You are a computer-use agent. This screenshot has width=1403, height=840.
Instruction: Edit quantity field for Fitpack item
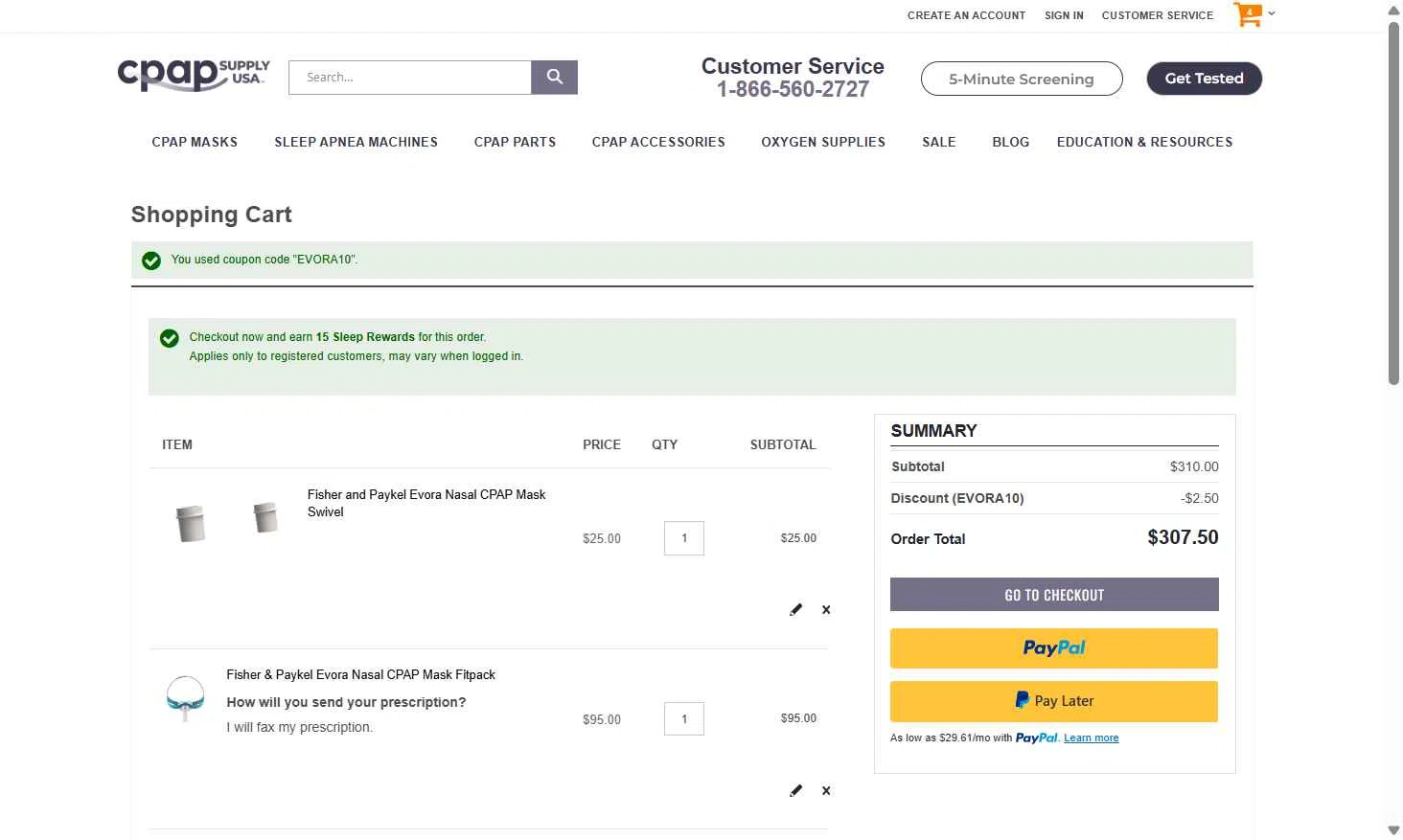coord(684,718)
